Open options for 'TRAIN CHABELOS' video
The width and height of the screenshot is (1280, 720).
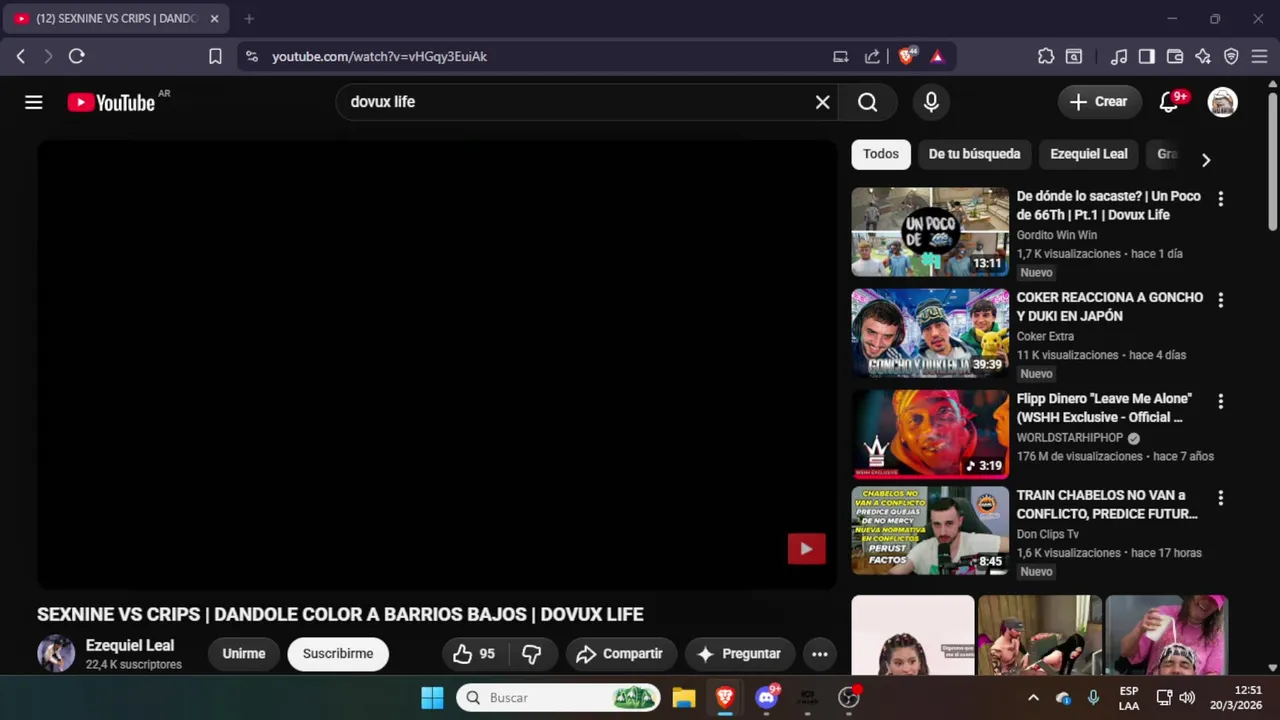pos(1220,498)
